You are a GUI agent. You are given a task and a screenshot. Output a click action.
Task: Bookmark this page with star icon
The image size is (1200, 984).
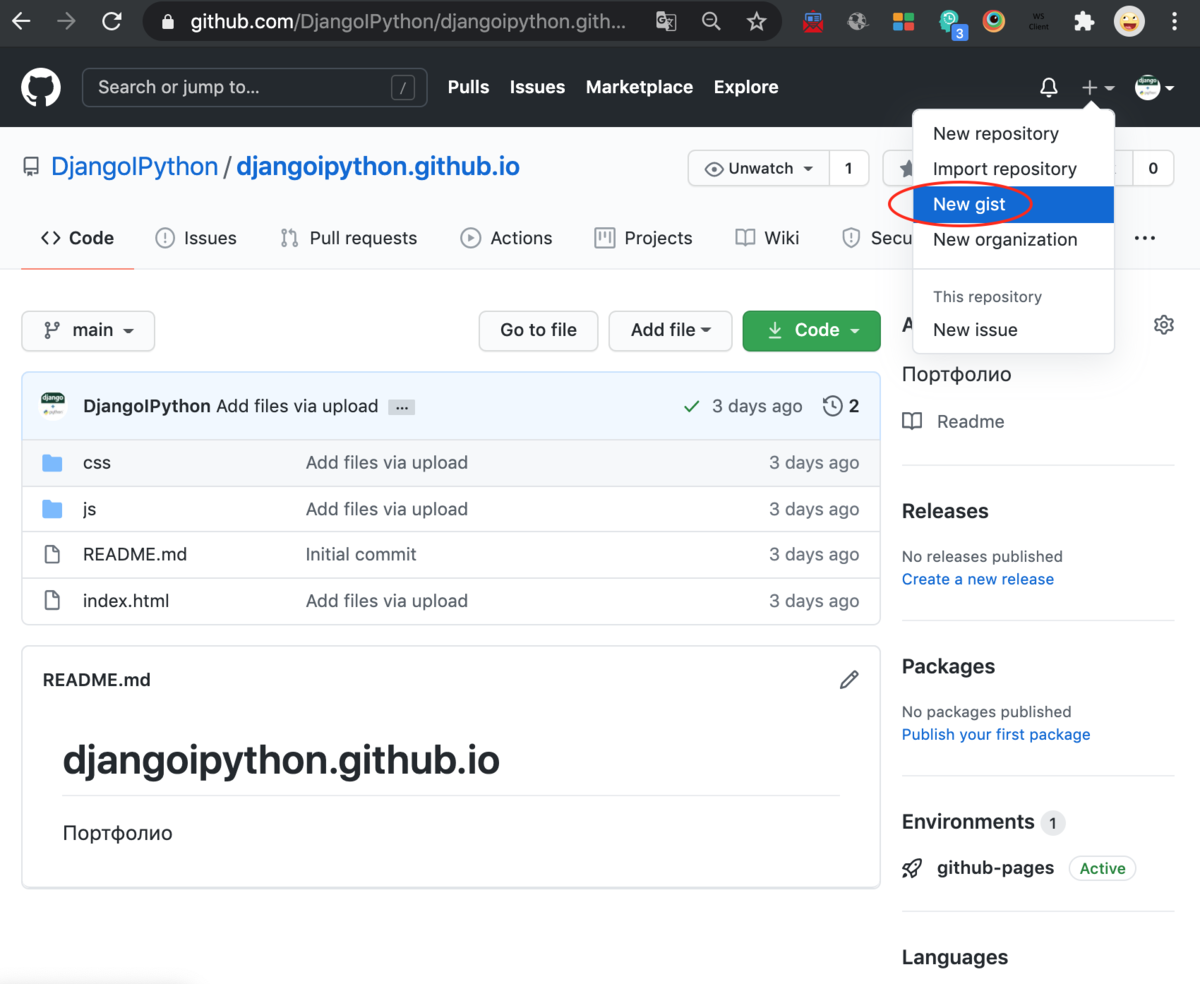point(757,21)
